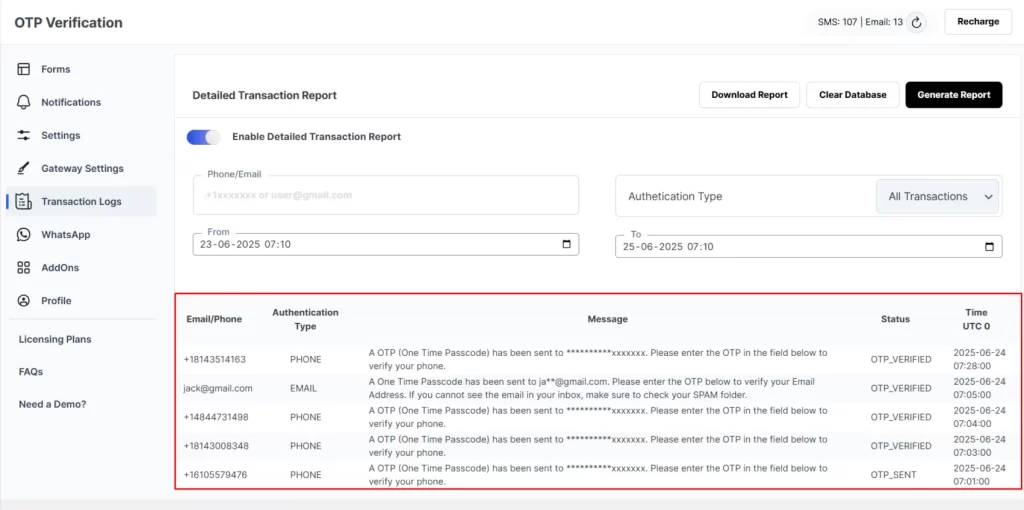Image resolution: width=1024 pixels, height=510 pixels.
Task: Refresh the SMS and Email balance
Action: coord(917,22)
